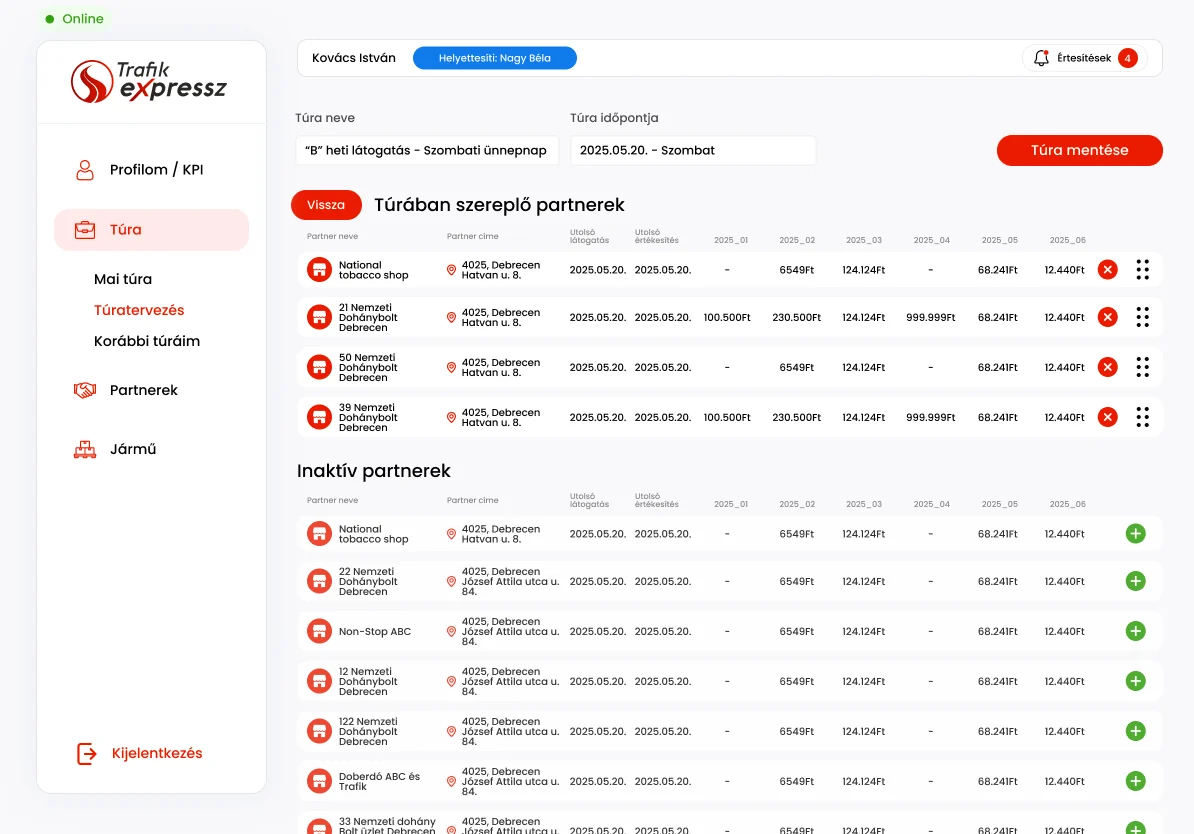Focus the Túra neve input field
The width and height of the screenshot is (1194, 834).
point(426,151)
